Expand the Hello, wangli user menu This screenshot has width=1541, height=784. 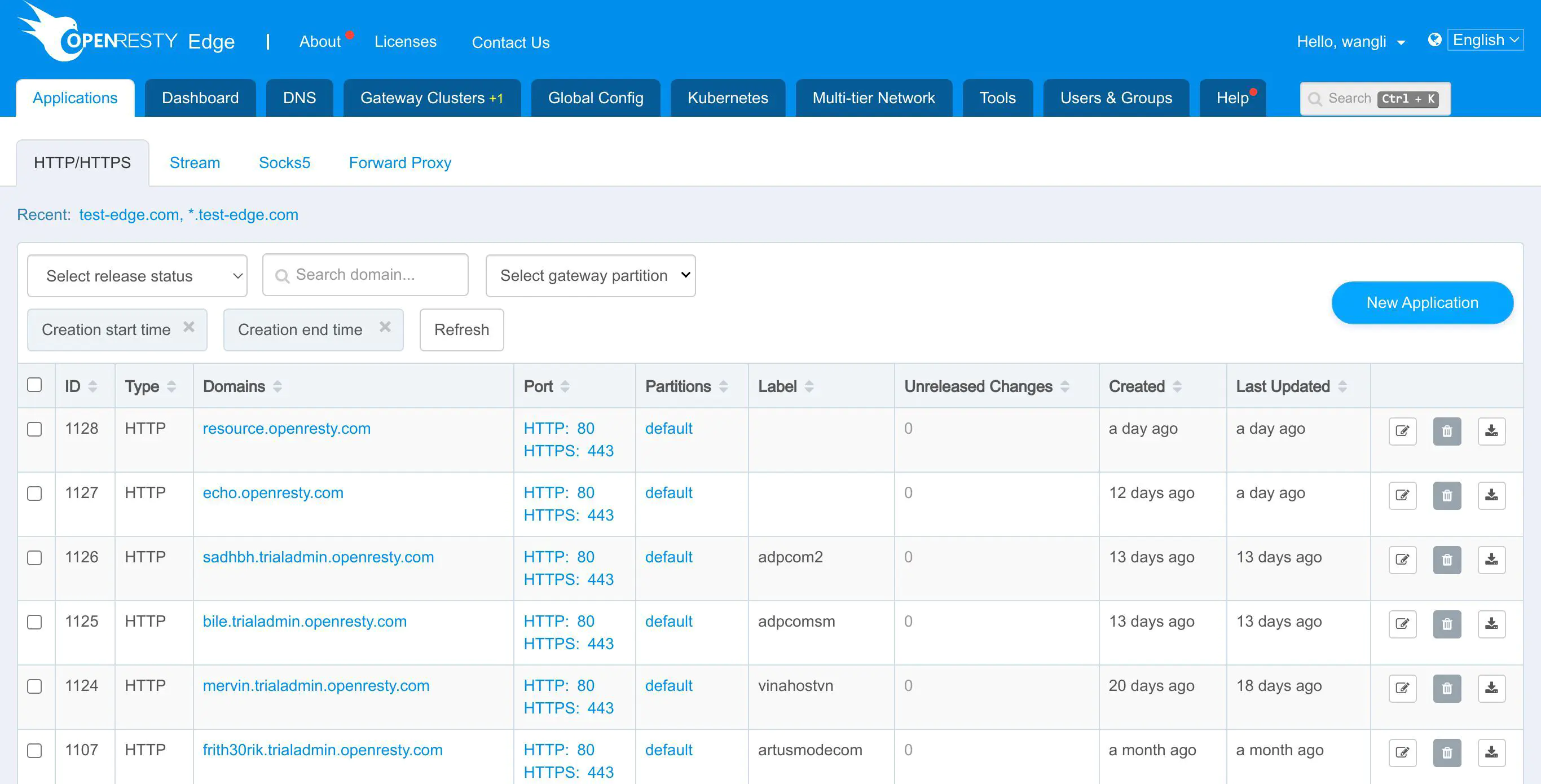pos(1350,41)
